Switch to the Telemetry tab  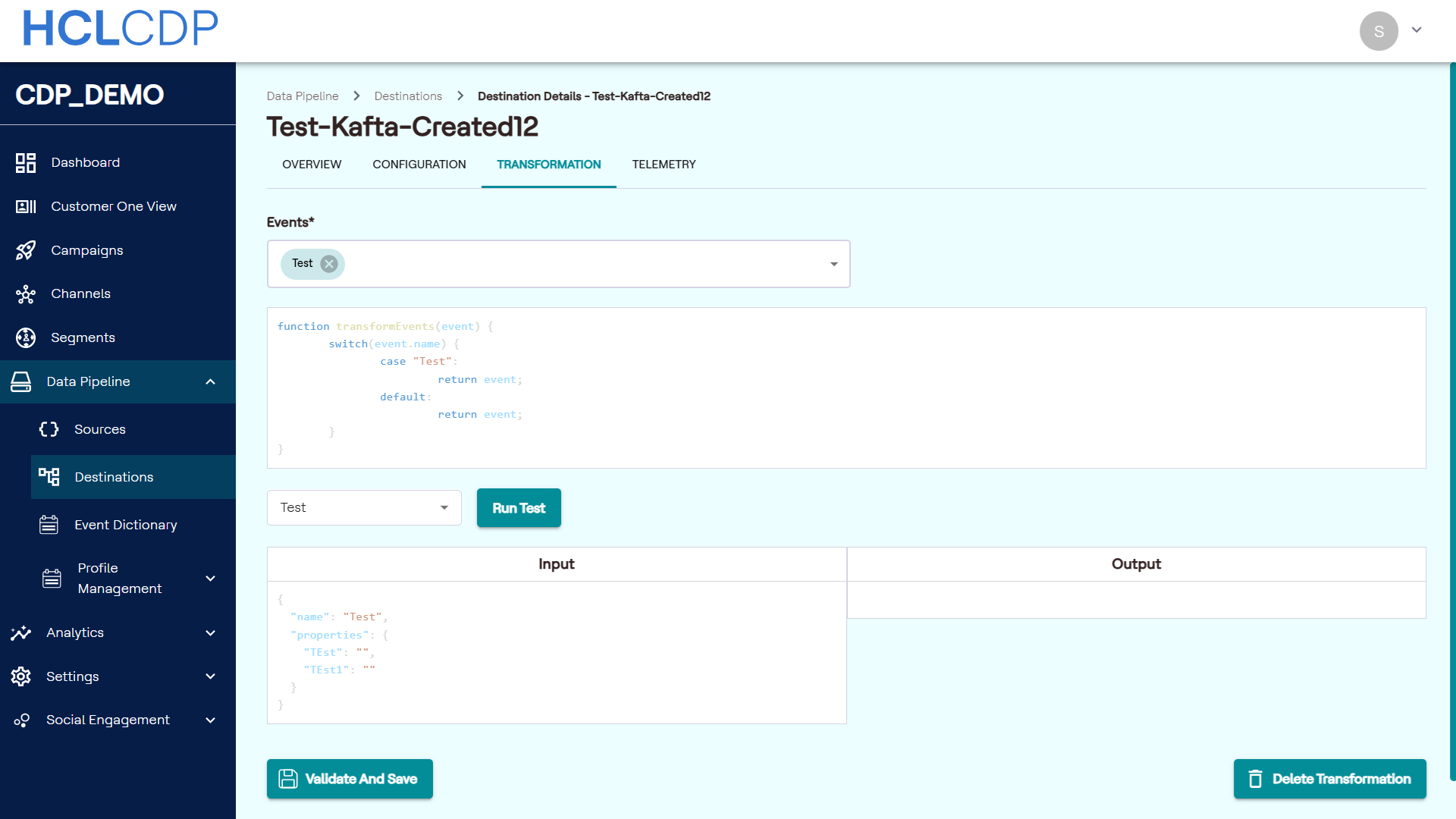point(664,165)
